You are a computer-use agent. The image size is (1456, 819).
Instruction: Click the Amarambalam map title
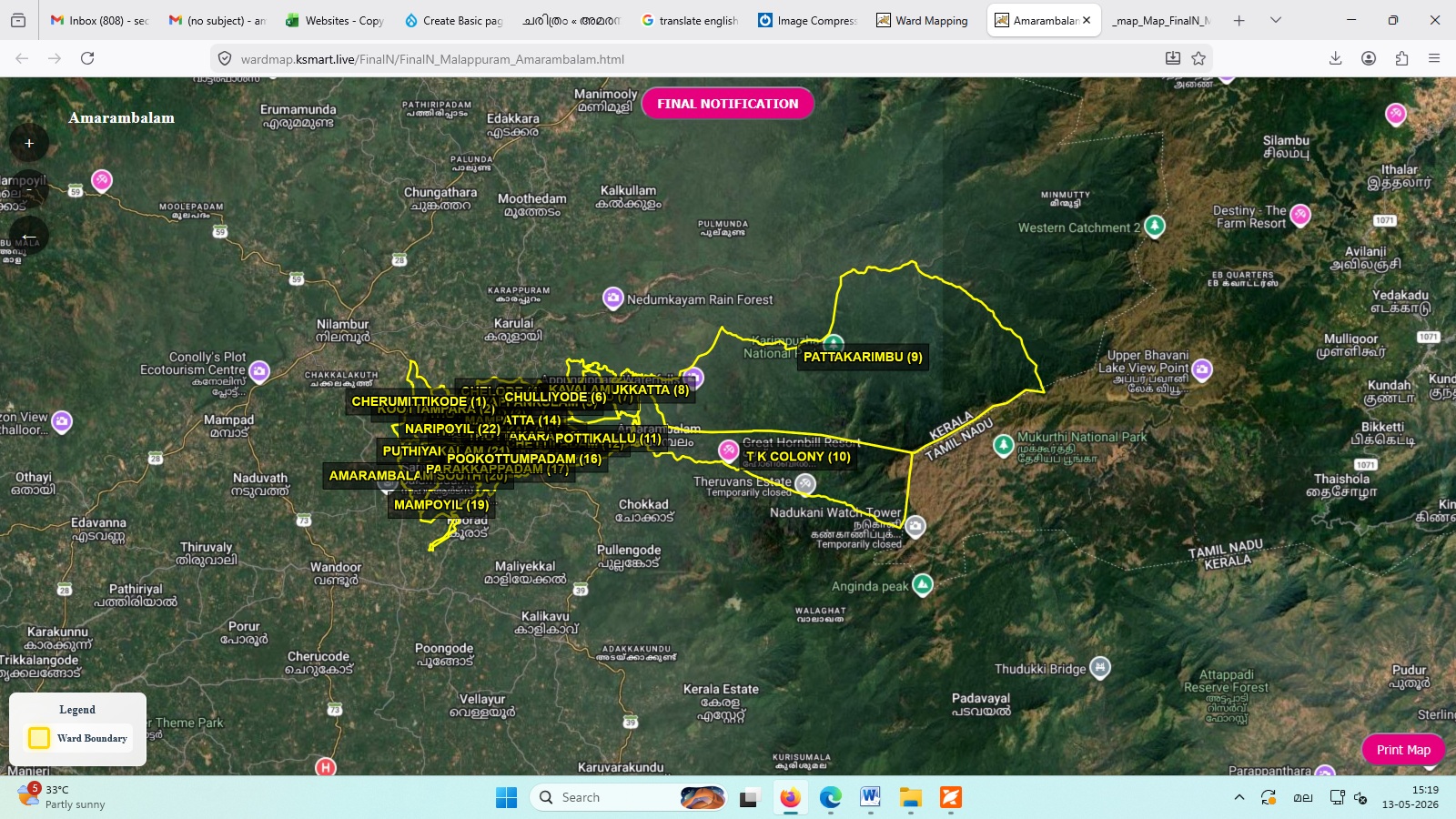(121, 118)
